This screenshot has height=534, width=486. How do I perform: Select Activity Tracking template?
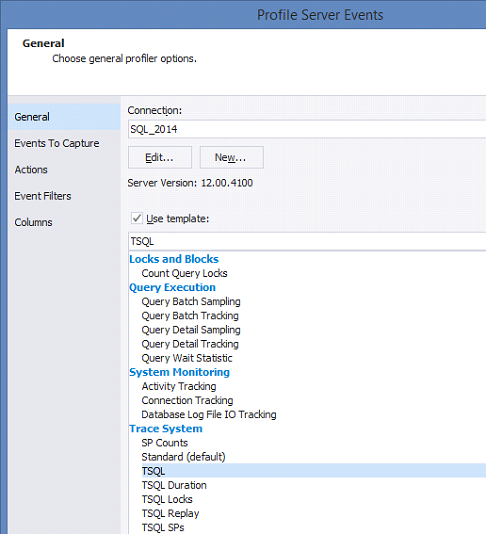point(179,387)
